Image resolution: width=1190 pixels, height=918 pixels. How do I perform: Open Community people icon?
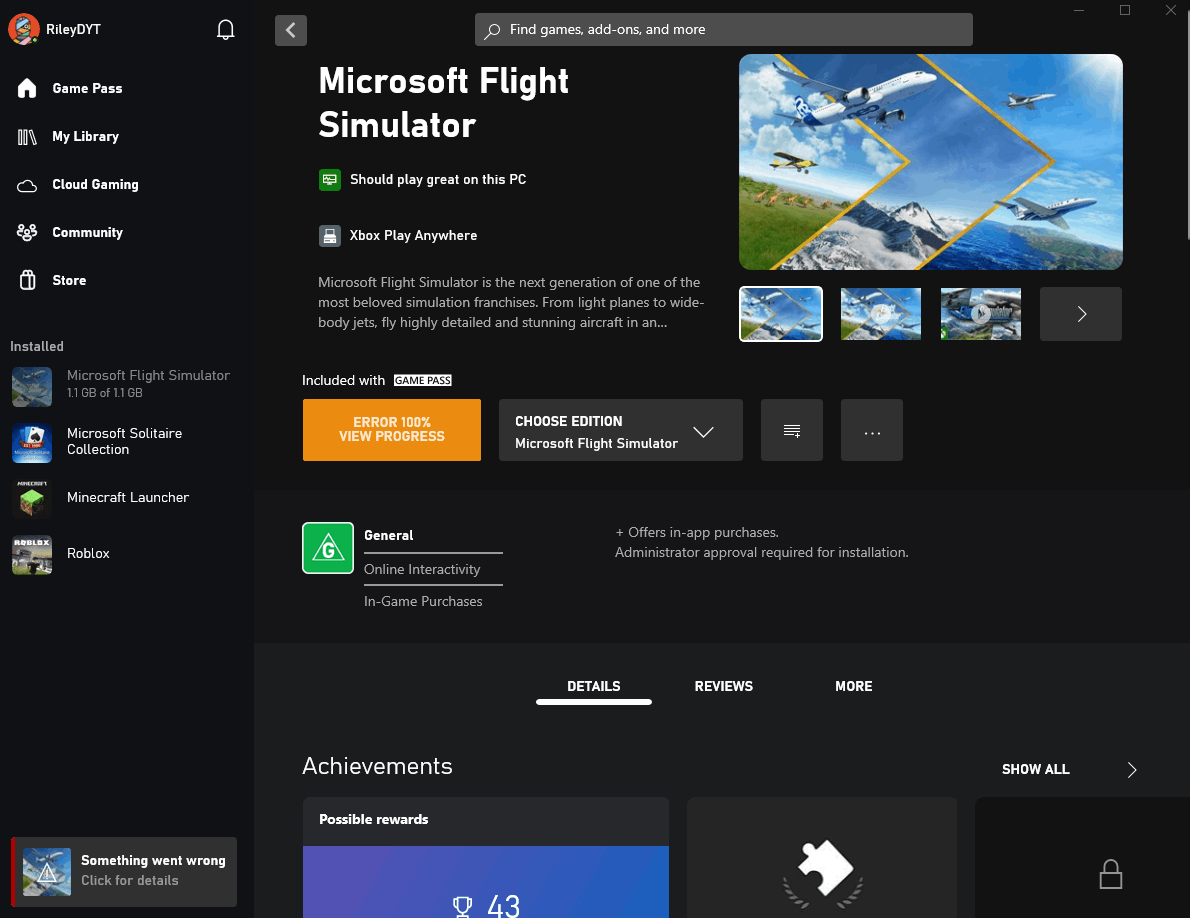27,232
